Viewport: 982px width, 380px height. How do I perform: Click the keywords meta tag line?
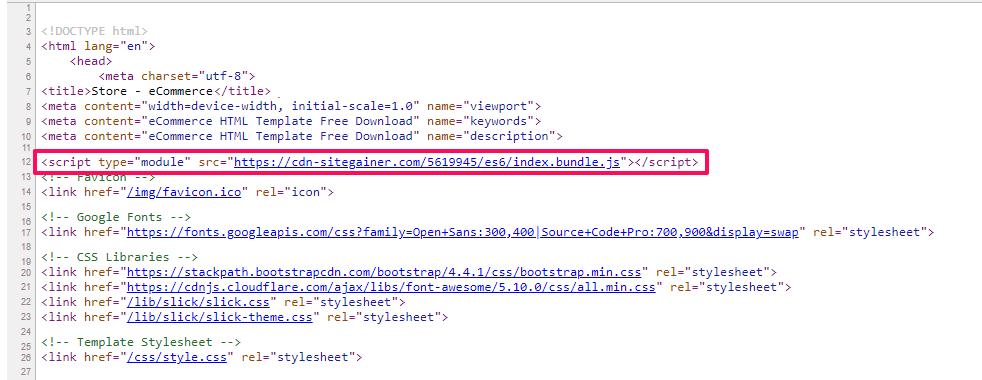pyautogui.click(x=291, y=121)
